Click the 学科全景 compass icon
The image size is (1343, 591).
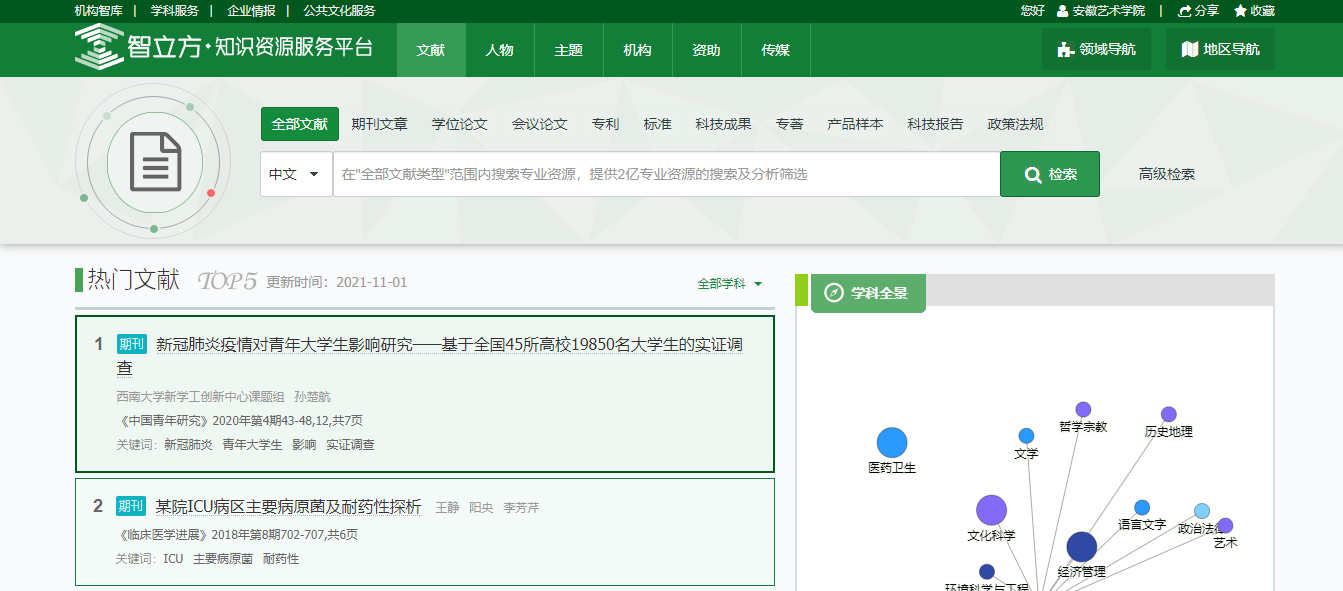coord(834,293)
